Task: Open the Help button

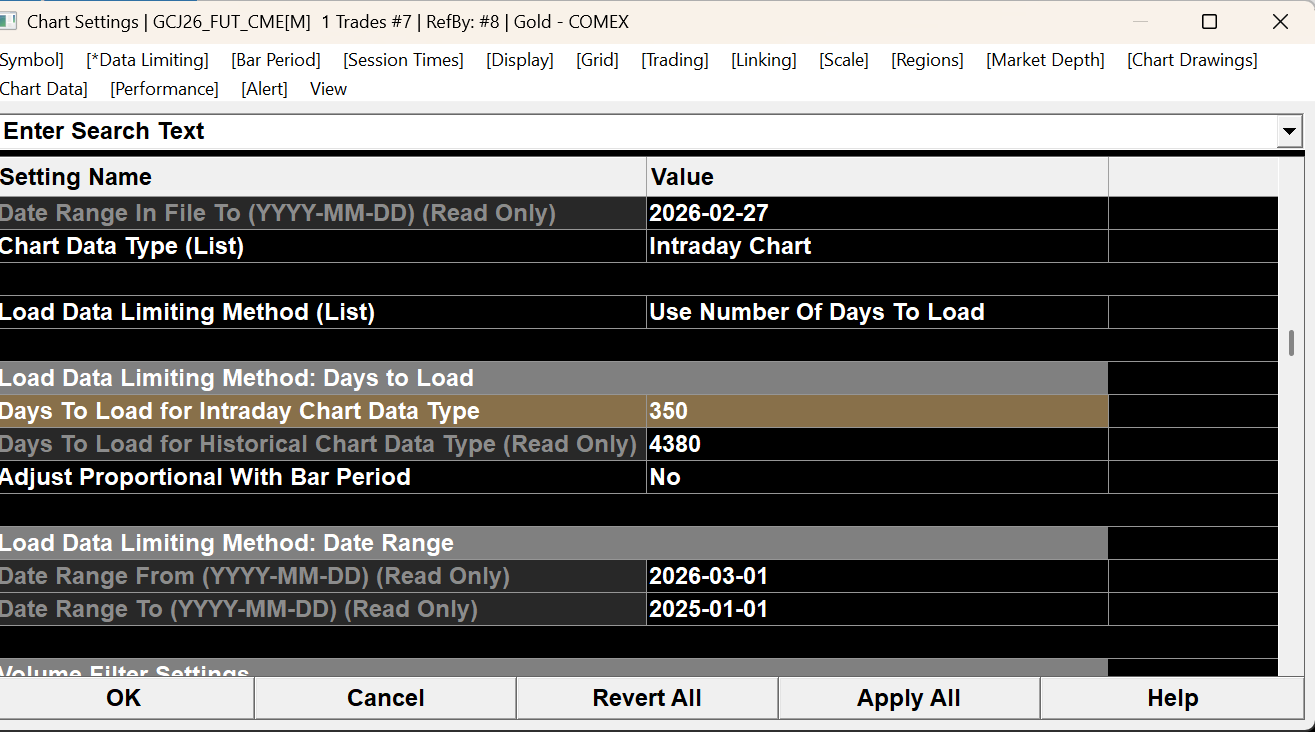Action: point(1172,698)
